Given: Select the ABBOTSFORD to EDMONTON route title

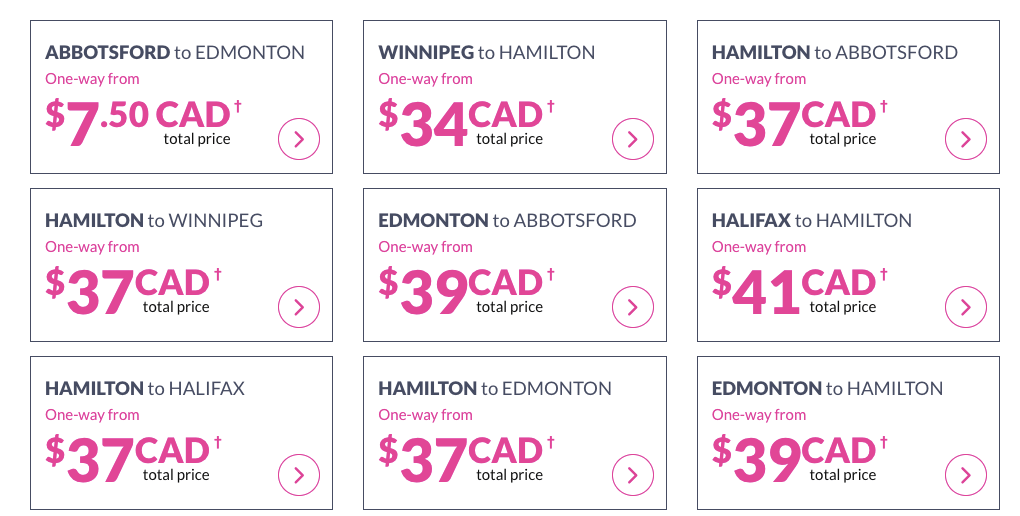Looking at the screenshot, I should (x=175, y=52).
